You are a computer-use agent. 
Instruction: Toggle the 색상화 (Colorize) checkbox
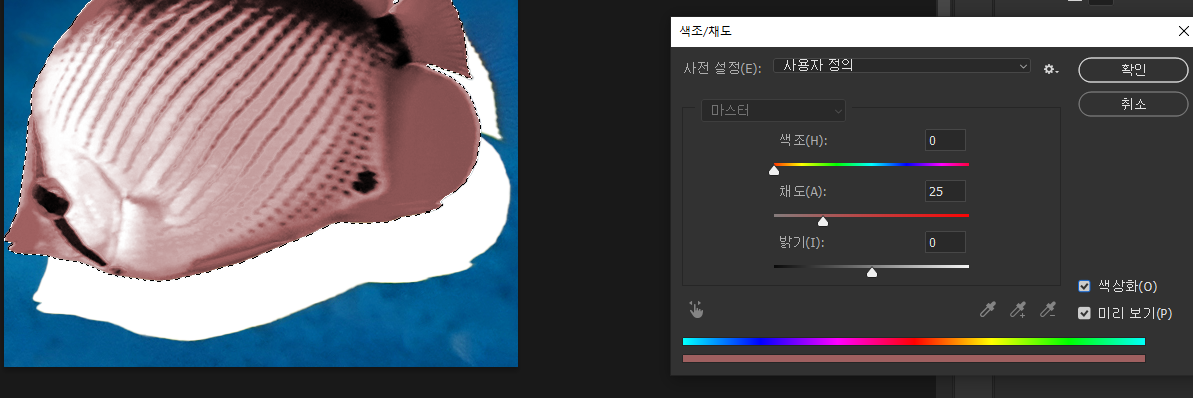1085,286
